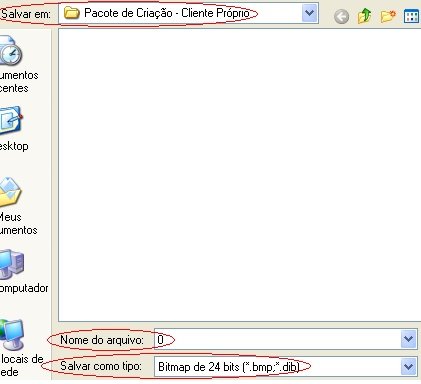Click the Salvar em label
Screen dimensions: 421x384
[25, 14]
